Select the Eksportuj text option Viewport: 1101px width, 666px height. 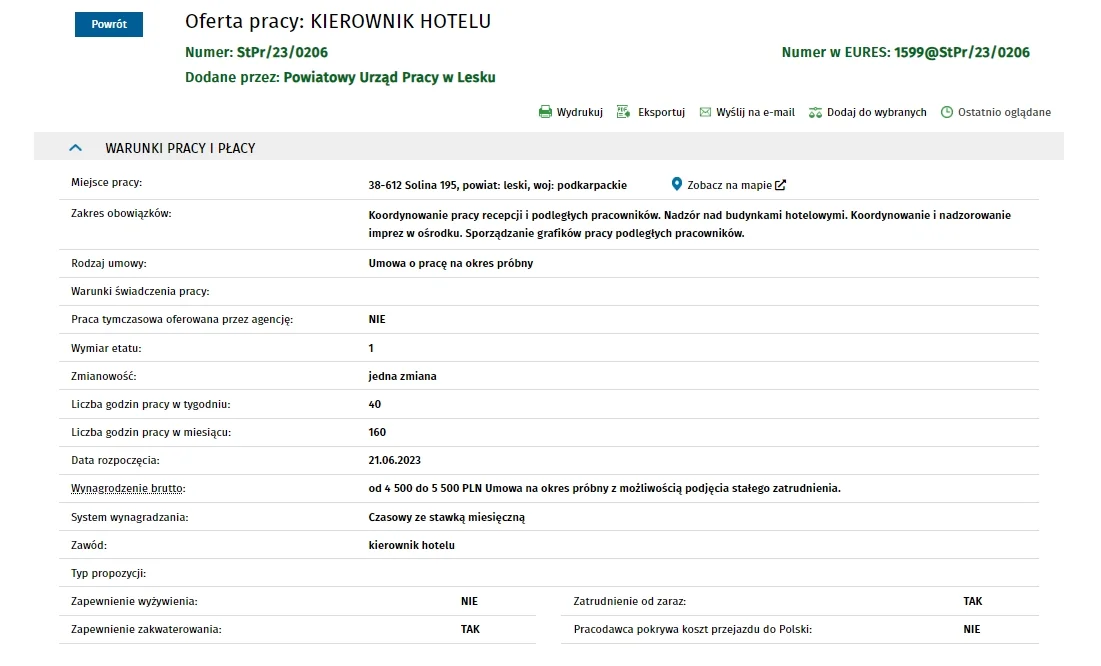pos(661,112)
